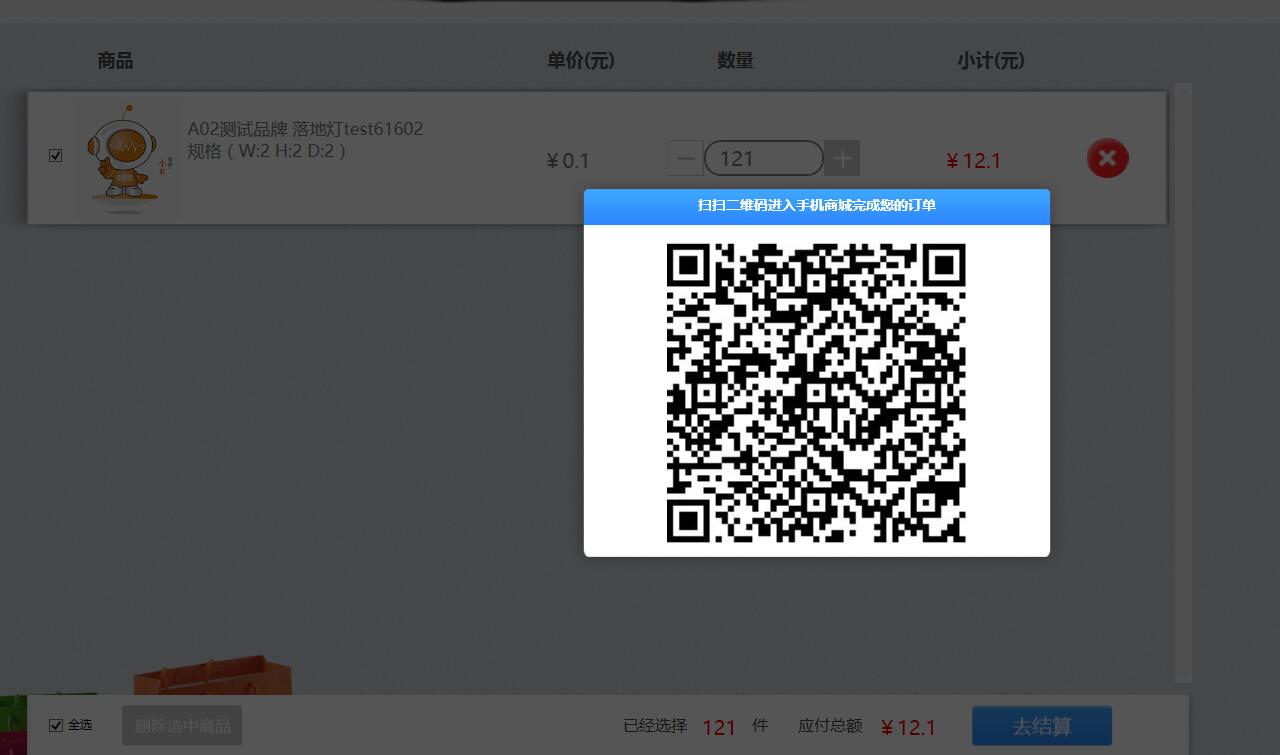Click the 小计(元) column header
The image size is (1280, 755).
[x=991, y=61]
